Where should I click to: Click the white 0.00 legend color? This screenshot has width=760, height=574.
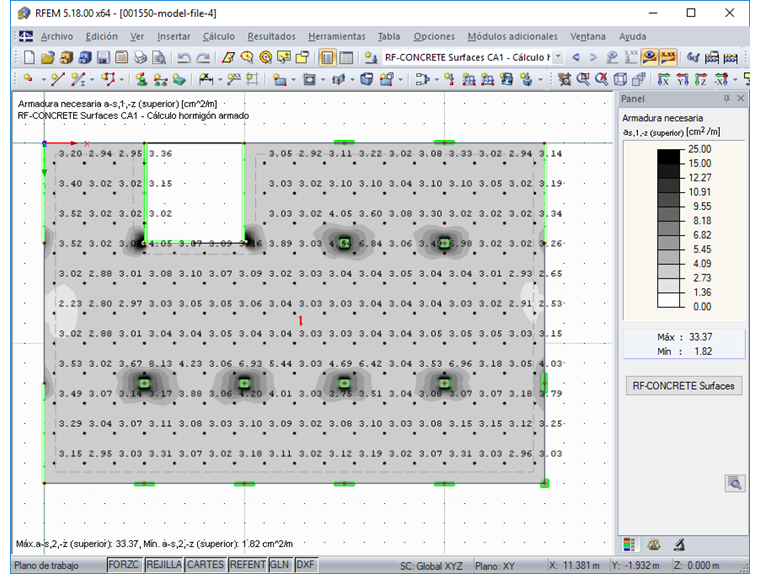(x=669, y=300)
